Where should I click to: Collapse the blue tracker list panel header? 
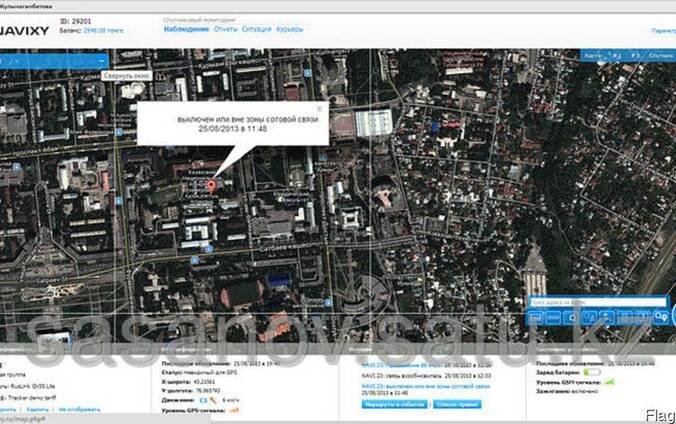pyautogui.click(x=101, y=62)
